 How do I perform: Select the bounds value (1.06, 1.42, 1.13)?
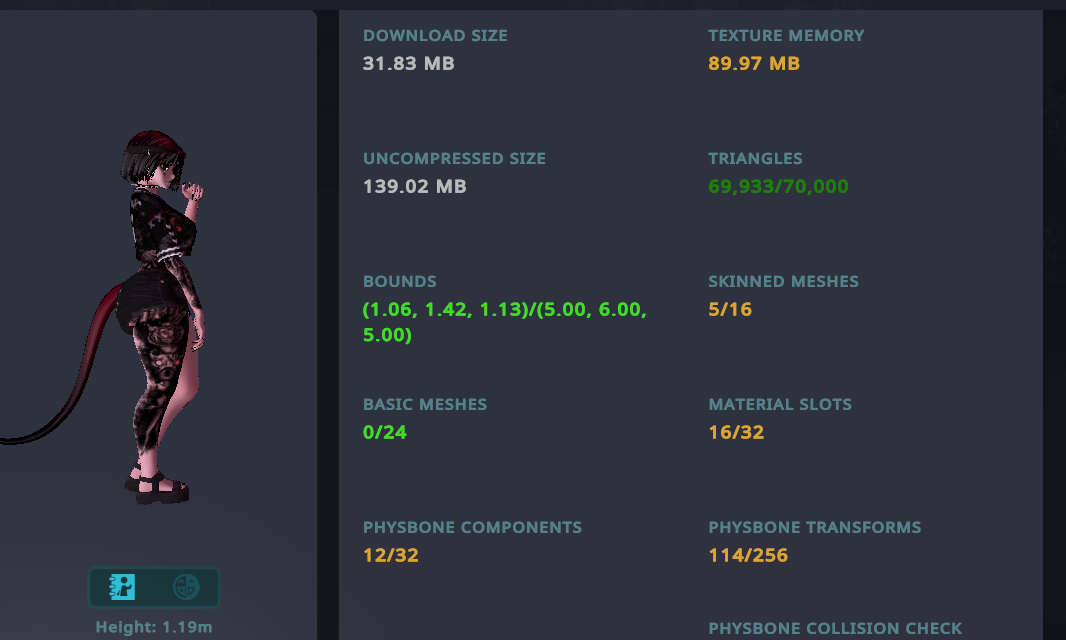click(x=504, y=322)
